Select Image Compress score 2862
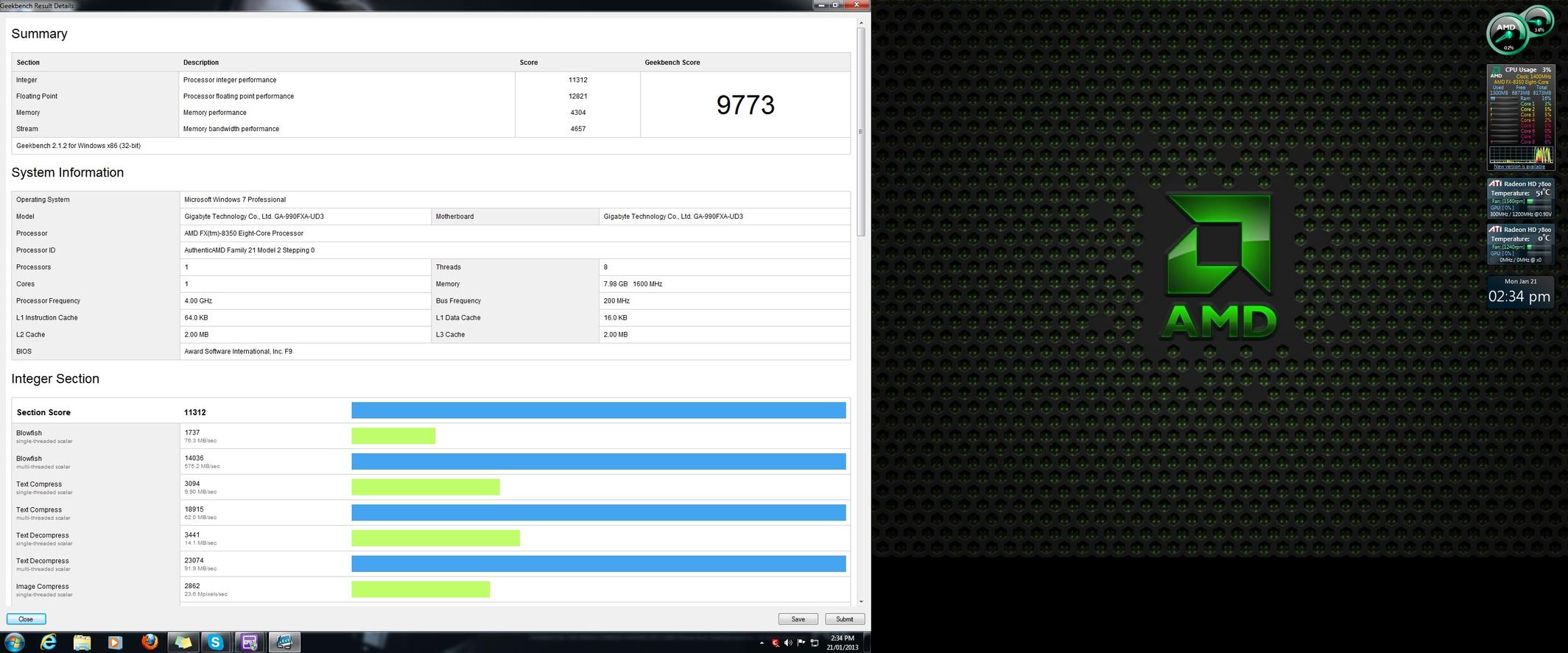Image resolution: width=1568 pixels, height=653 pixels. pos(192,586)
